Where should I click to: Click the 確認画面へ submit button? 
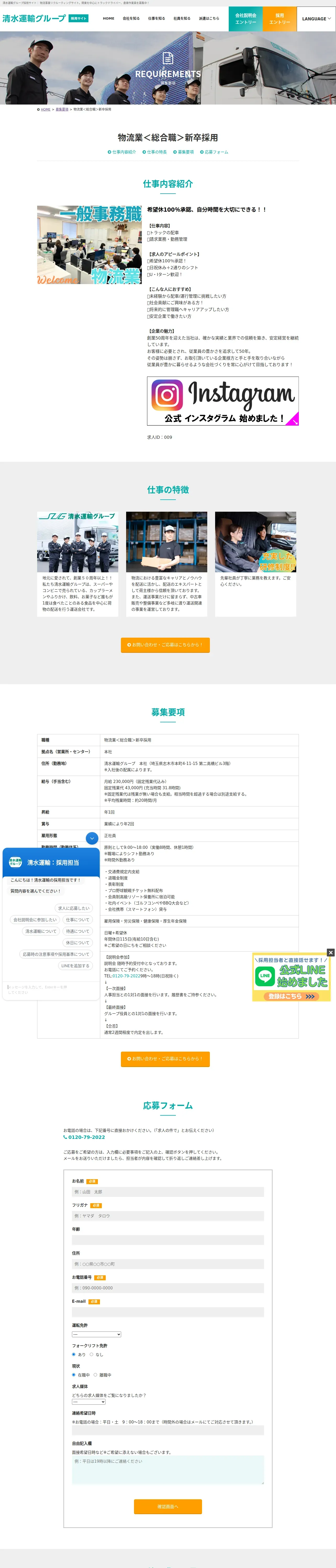pyautogui.click(x=168, y=1507)
